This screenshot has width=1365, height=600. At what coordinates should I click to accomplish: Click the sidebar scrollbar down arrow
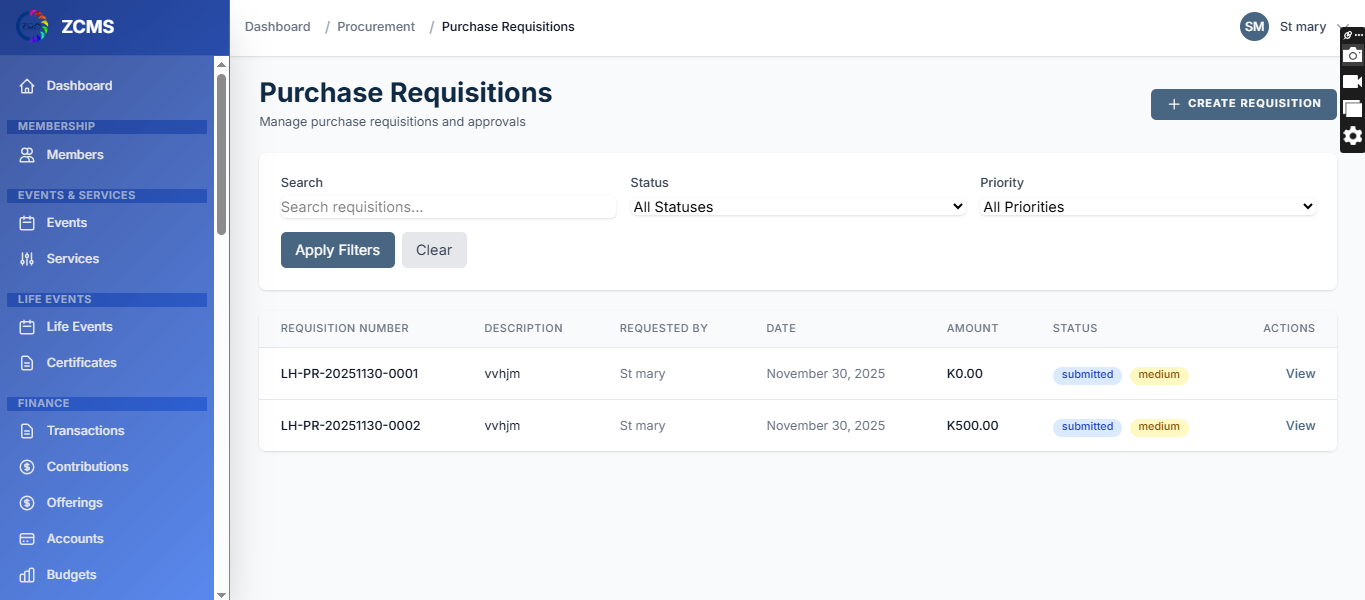(x=222, y=593)
